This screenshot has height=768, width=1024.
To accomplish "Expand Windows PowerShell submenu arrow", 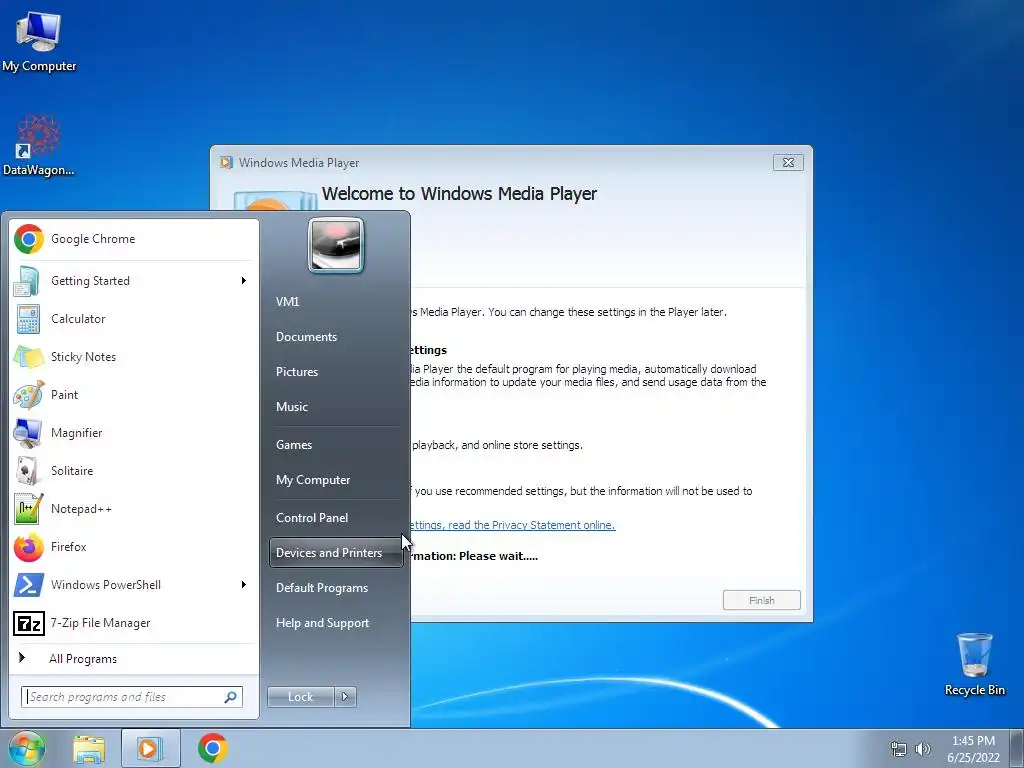I will click(x=244, y=584).
